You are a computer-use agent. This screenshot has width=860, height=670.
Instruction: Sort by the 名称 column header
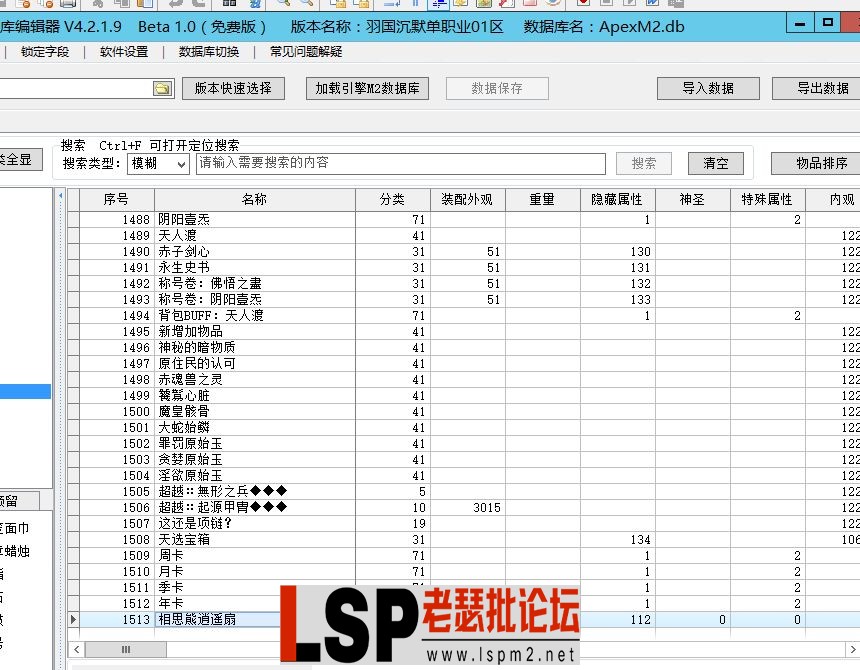254,199
